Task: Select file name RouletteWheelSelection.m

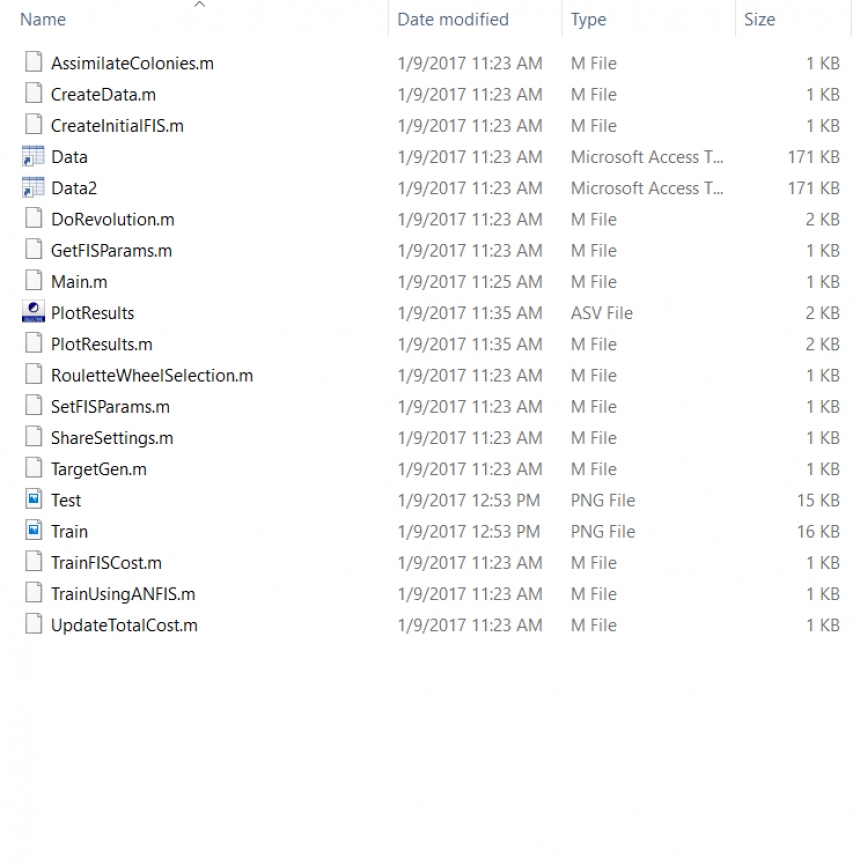Action: (x=152, y=376)
